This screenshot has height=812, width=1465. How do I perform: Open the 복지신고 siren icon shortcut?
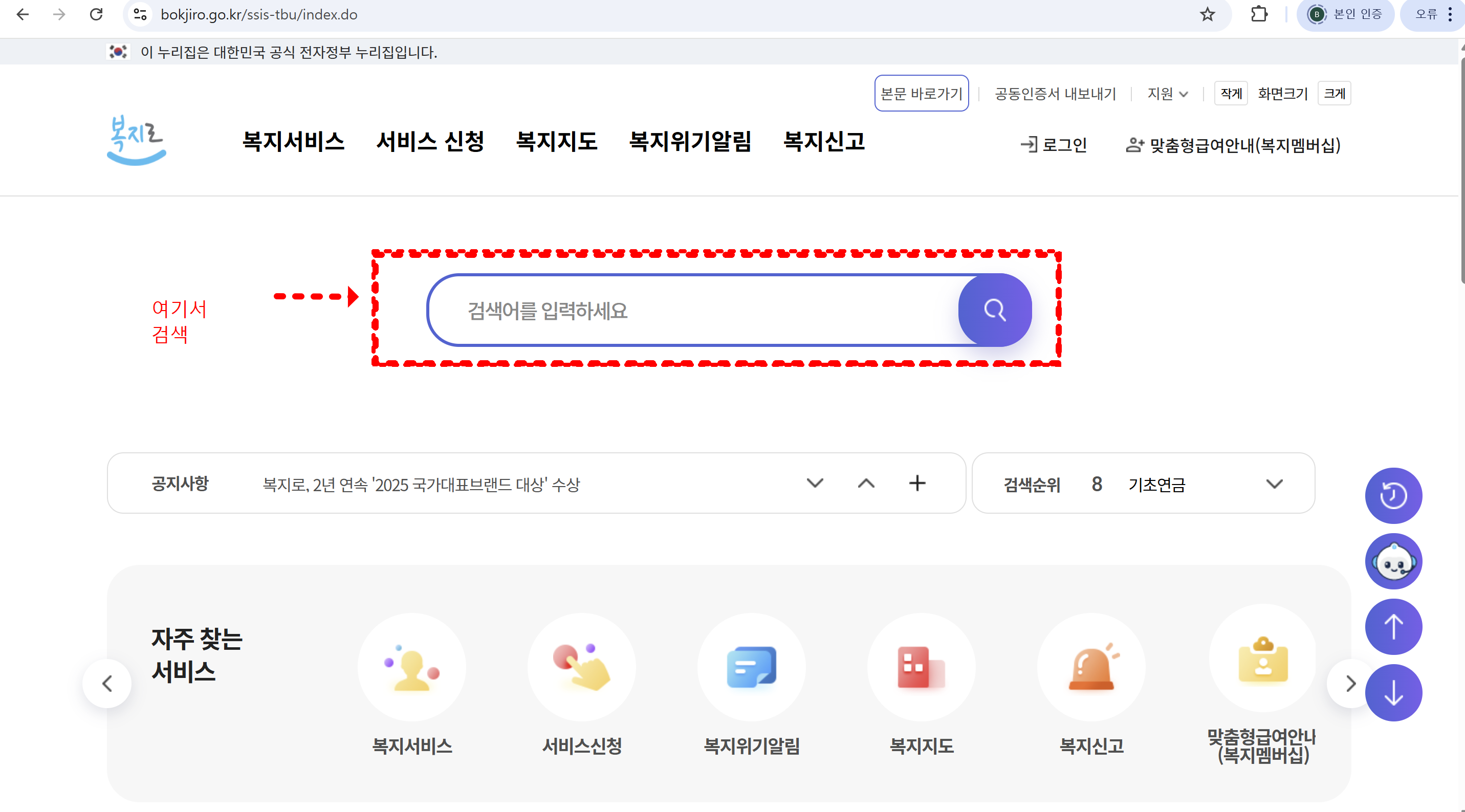point(1091,667)
